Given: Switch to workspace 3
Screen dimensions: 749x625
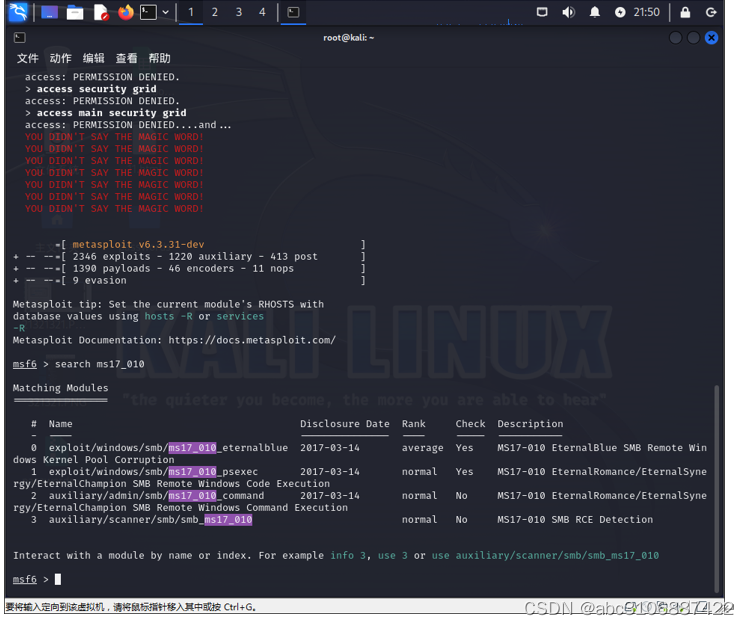Looking at the screenshot, I should pyautogui.click(x=239, y=12).
